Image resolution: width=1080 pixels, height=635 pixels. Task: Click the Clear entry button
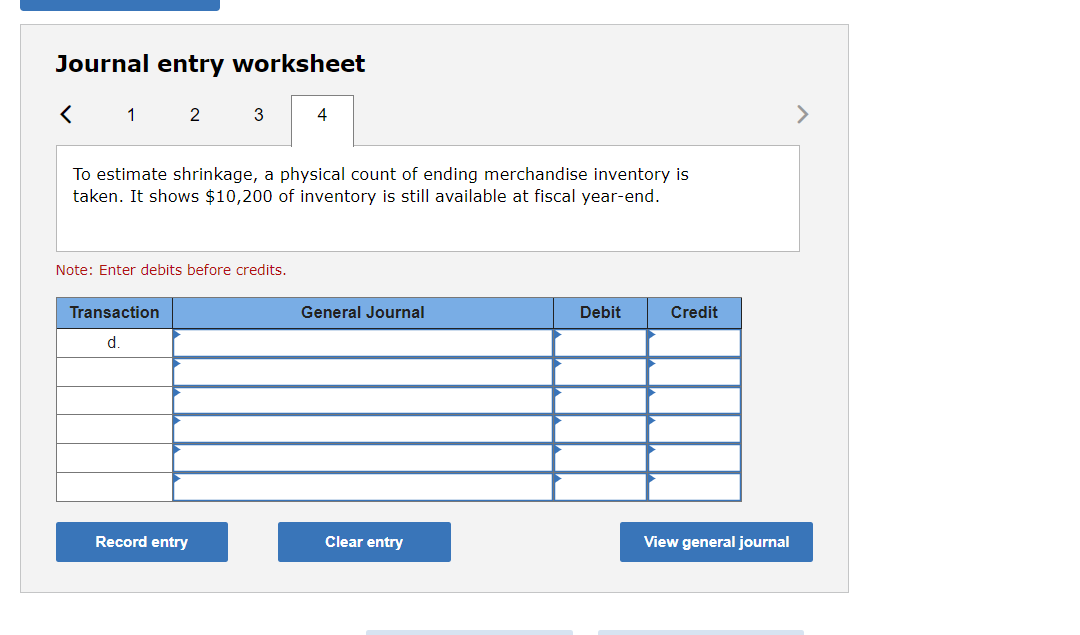pyautogui.click(x=364, y=541)
